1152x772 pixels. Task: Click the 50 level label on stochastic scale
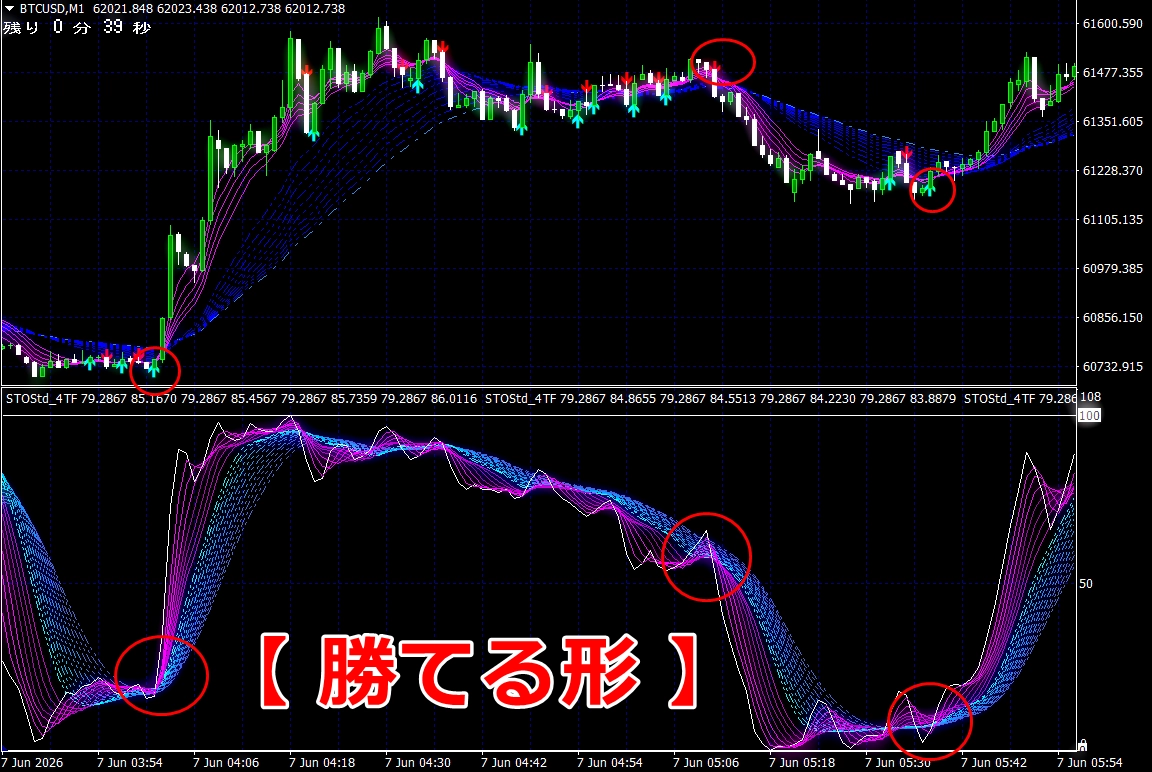coord(1085,584)
